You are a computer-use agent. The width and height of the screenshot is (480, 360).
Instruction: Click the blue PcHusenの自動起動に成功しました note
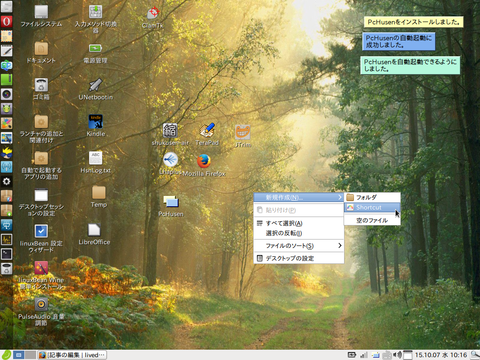click(x=399, y=41)
